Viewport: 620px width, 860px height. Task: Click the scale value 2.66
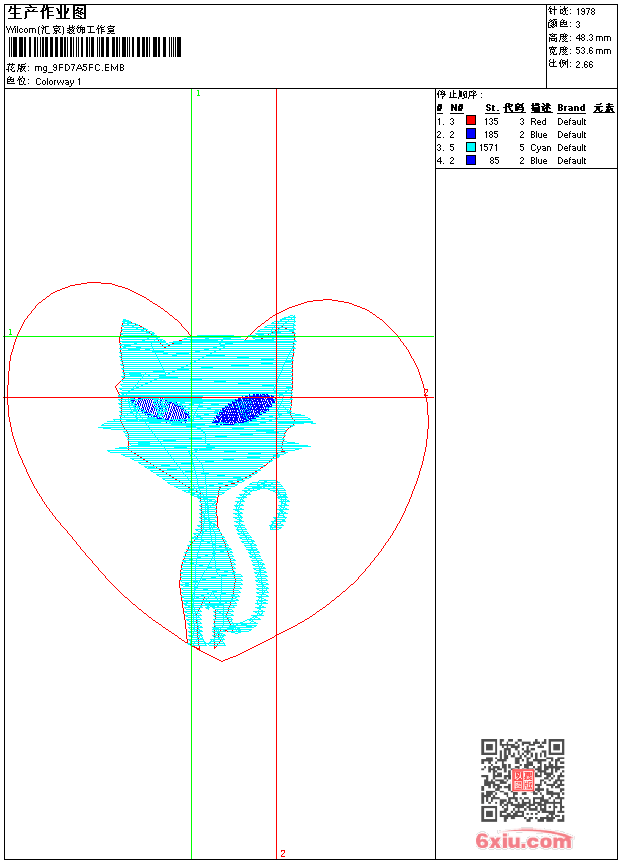click(x=584, y=65)
